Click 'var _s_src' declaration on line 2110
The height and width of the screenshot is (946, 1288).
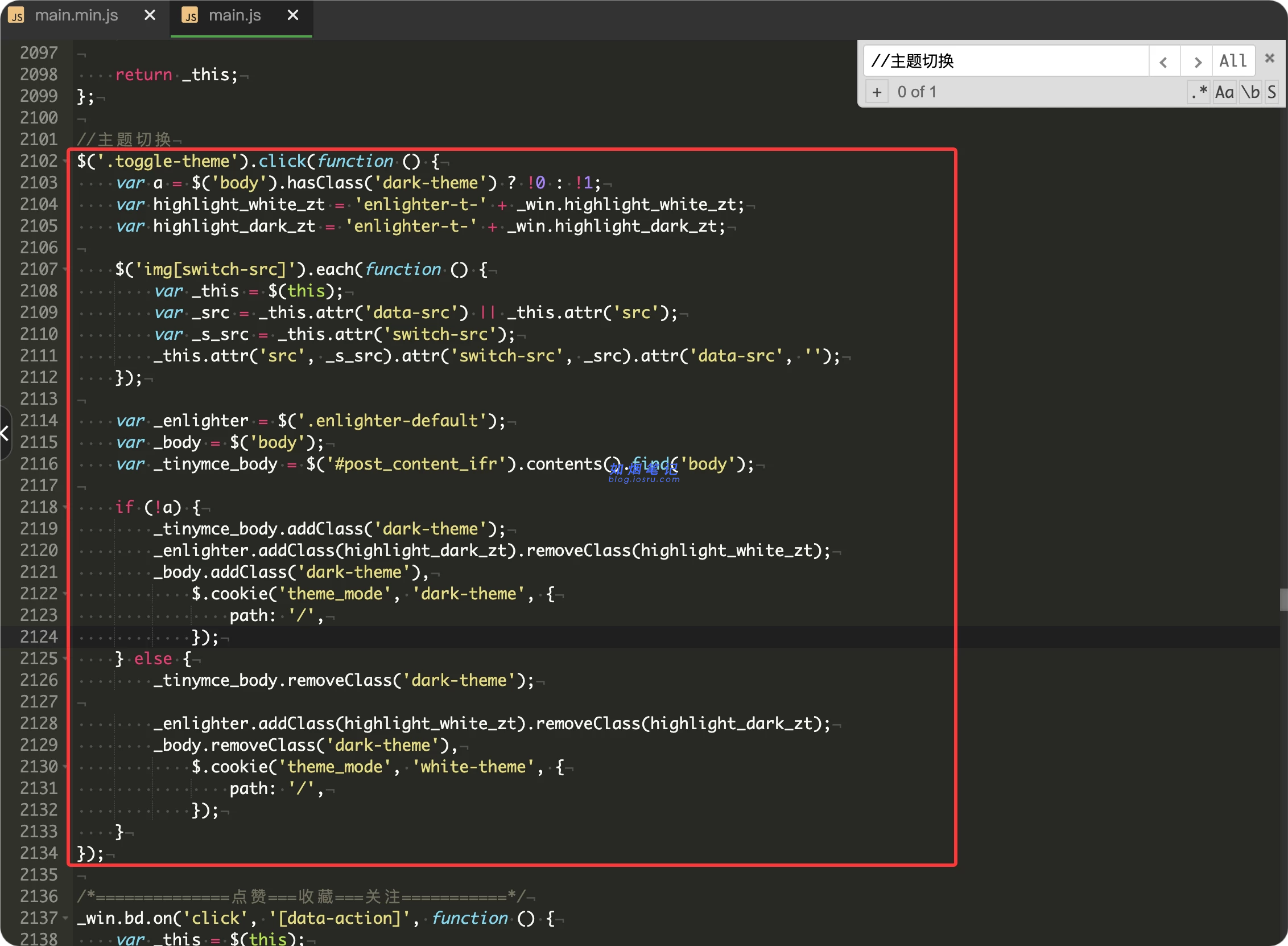tap(201, 335)
